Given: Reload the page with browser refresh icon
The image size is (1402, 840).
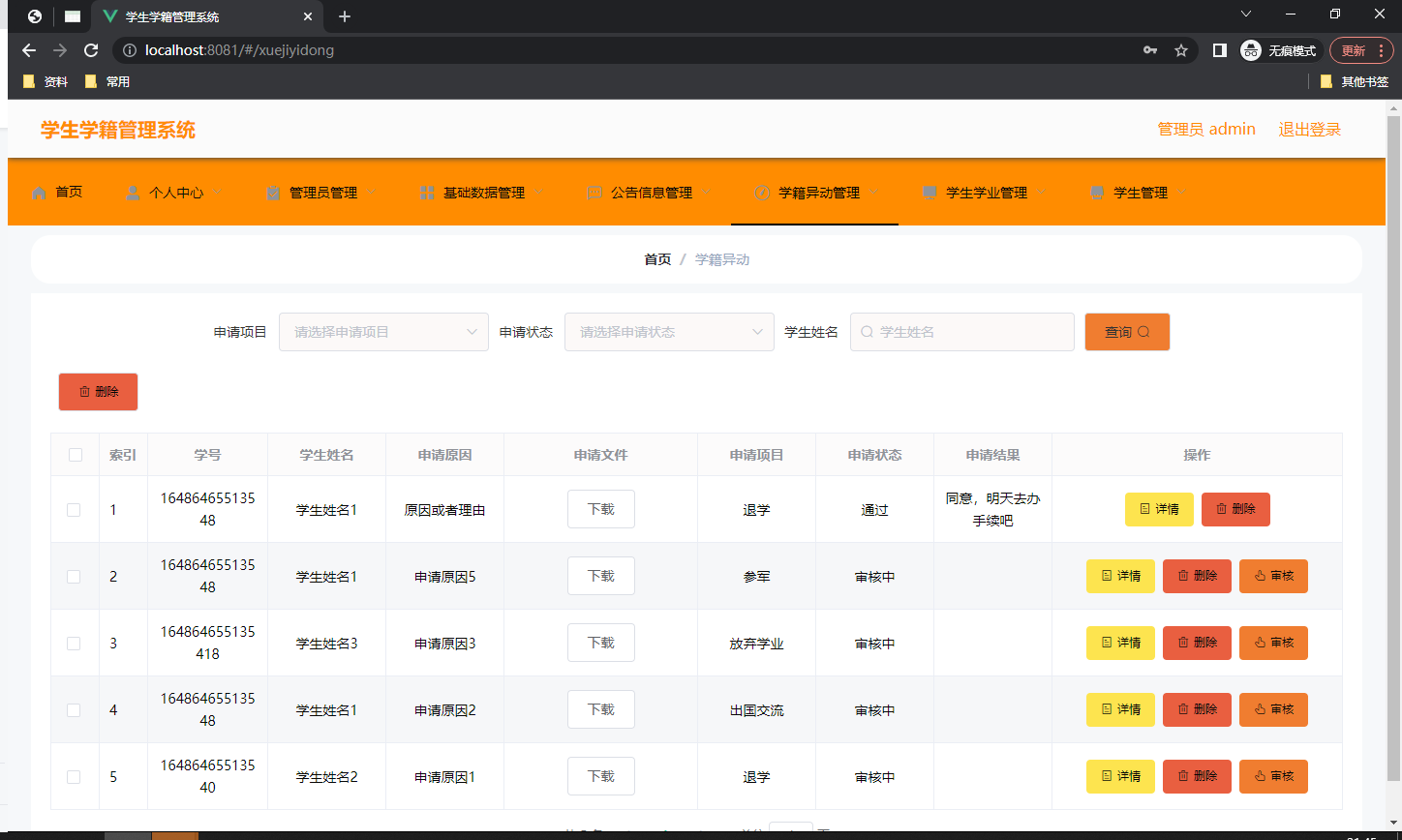Looking at the screenshot, I should coord(91,50).
